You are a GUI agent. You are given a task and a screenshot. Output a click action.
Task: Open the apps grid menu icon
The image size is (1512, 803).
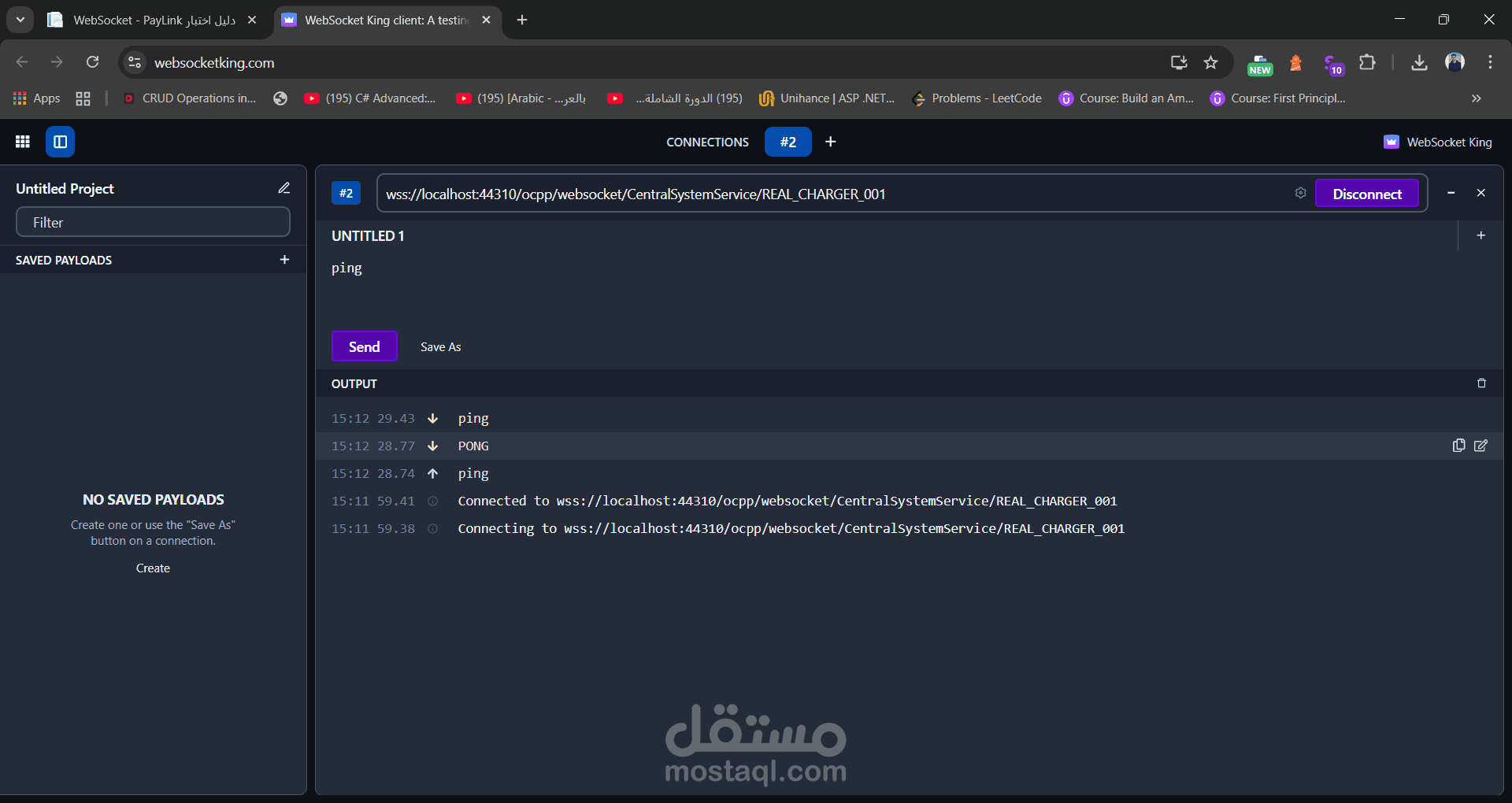[x=22, y=142]
